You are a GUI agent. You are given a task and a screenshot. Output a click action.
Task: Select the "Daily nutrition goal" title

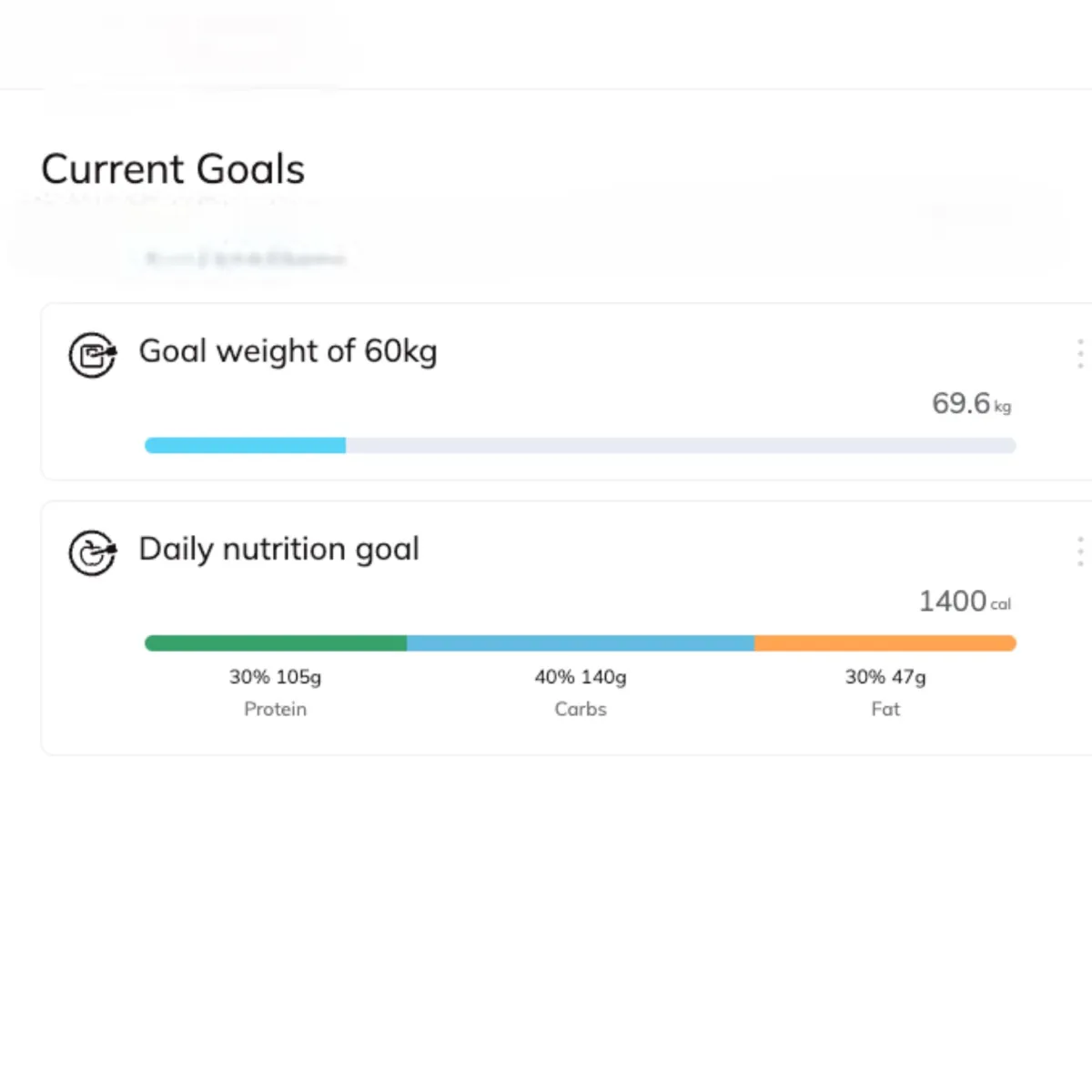pyautogui.click(x=278, y=550)
